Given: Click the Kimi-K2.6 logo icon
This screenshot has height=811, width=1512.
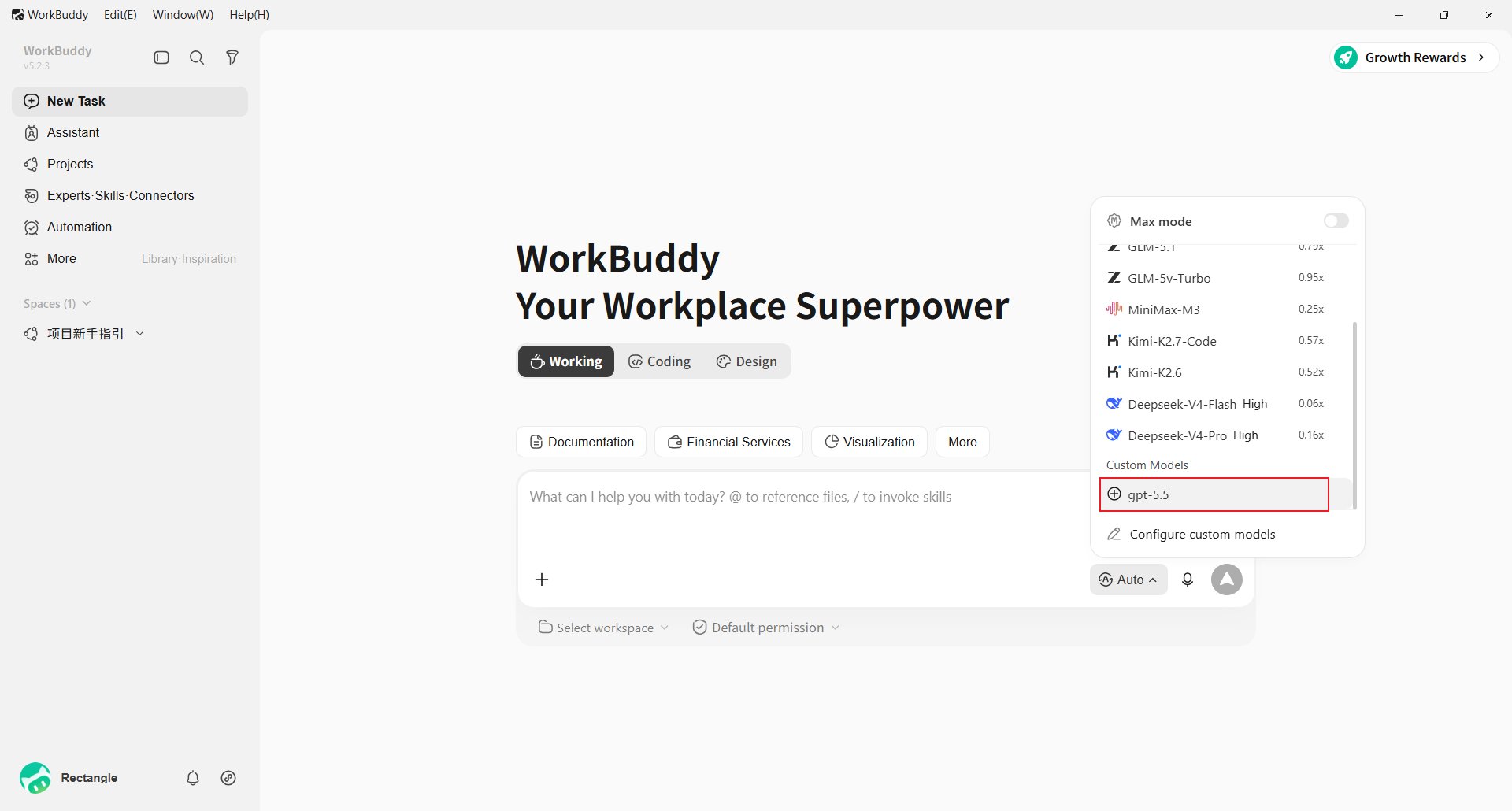Looking at the screenshot, I should [x=1114, y=372].
